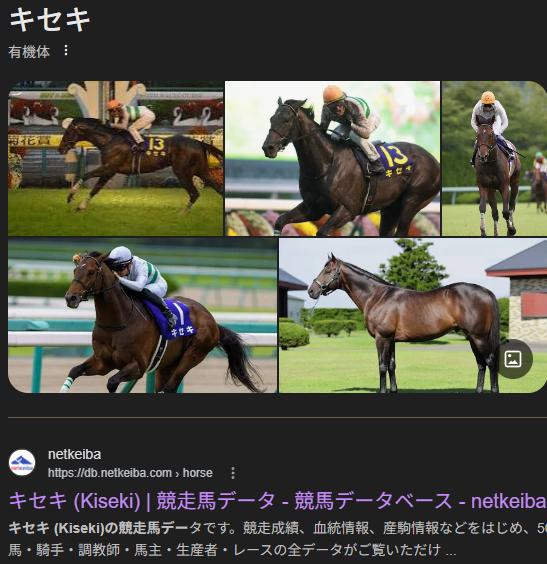The image size is (547, 564).
Task: Click the 有機体 subtitle text
Action: 29,51
